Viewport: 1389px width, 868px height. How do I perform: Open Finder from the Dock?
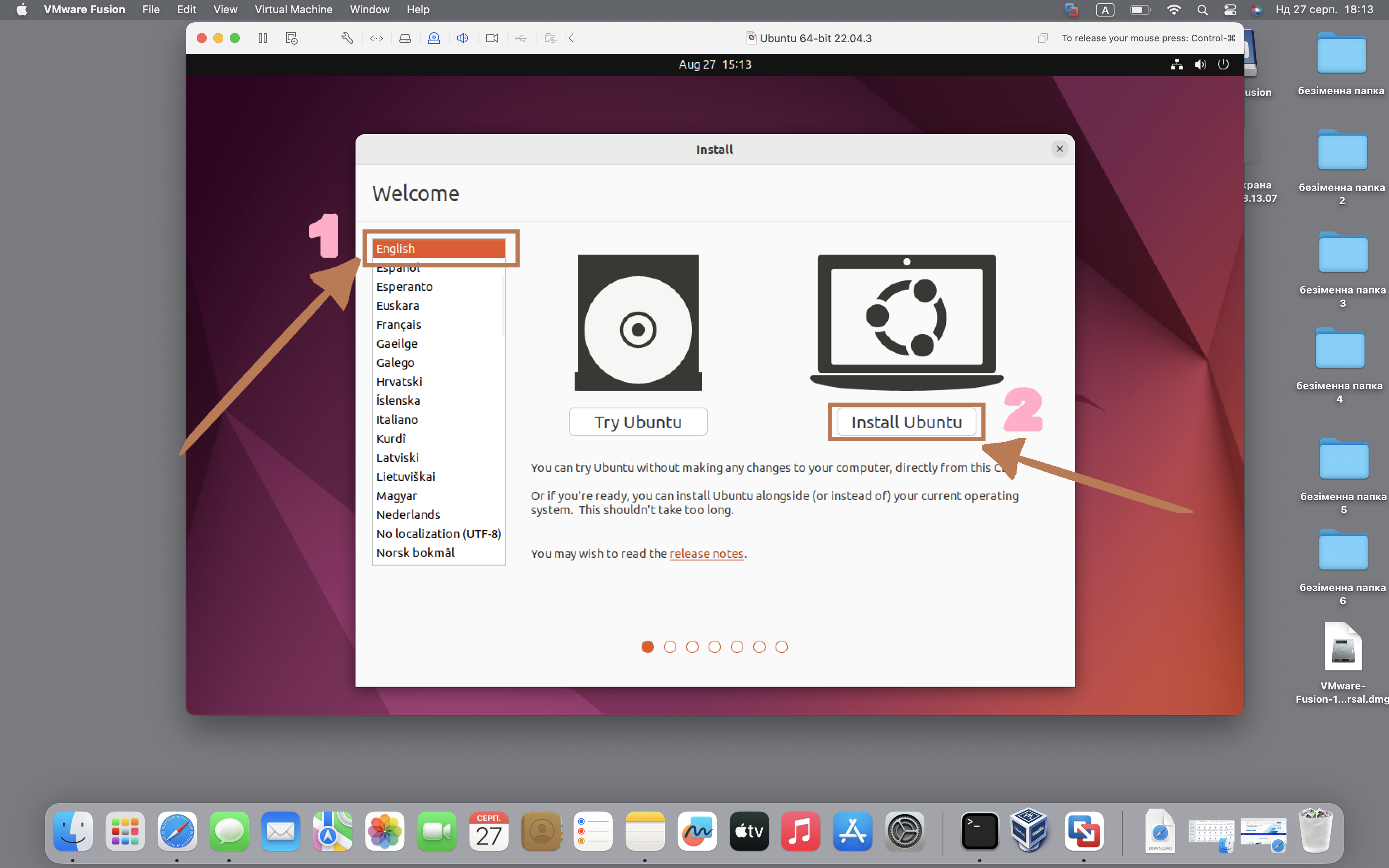point(73,831)
